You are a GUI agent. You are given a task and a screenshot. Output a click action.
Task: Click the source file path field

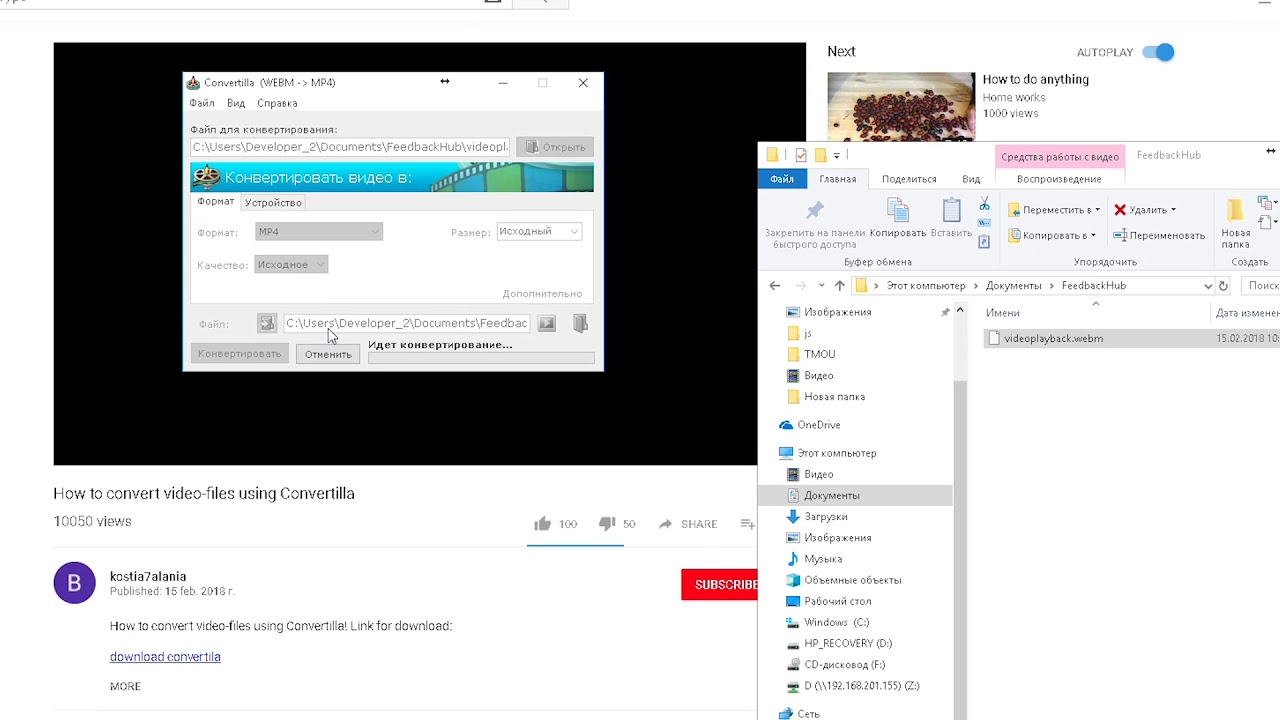tap(350, 147)
